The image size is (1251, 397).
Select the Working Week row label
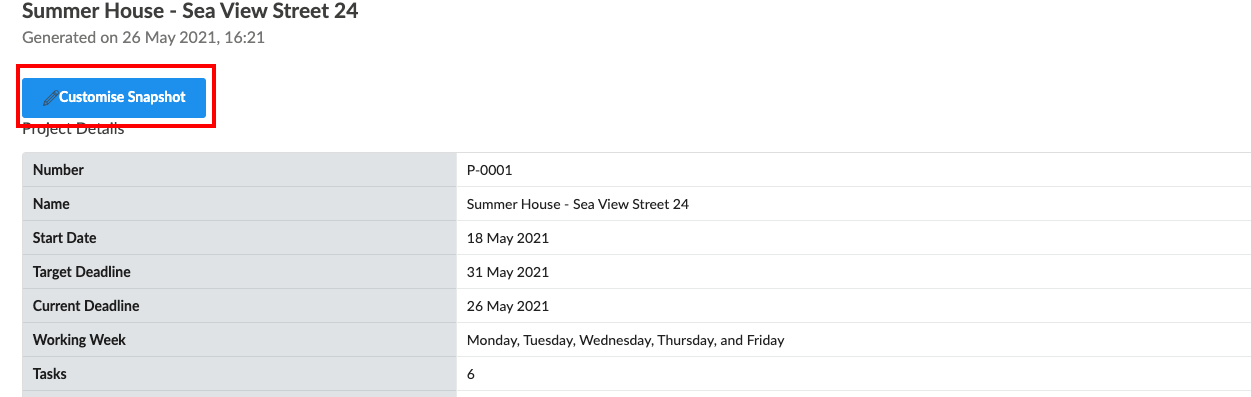(x=79, y=340)
